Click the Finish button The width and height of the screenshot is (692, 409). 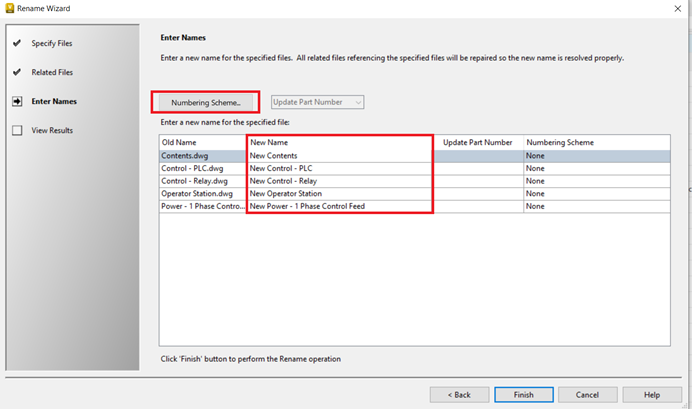(x=524, y=395)
